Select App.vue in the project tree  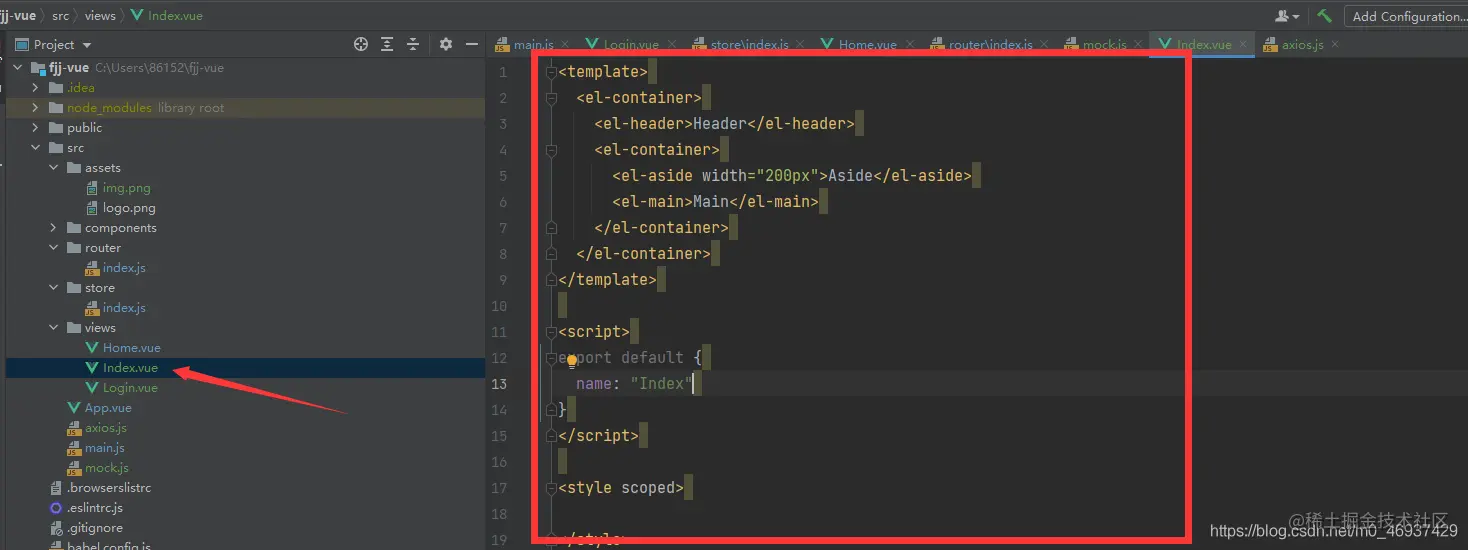pyautogui.click(x=108, y=408)
